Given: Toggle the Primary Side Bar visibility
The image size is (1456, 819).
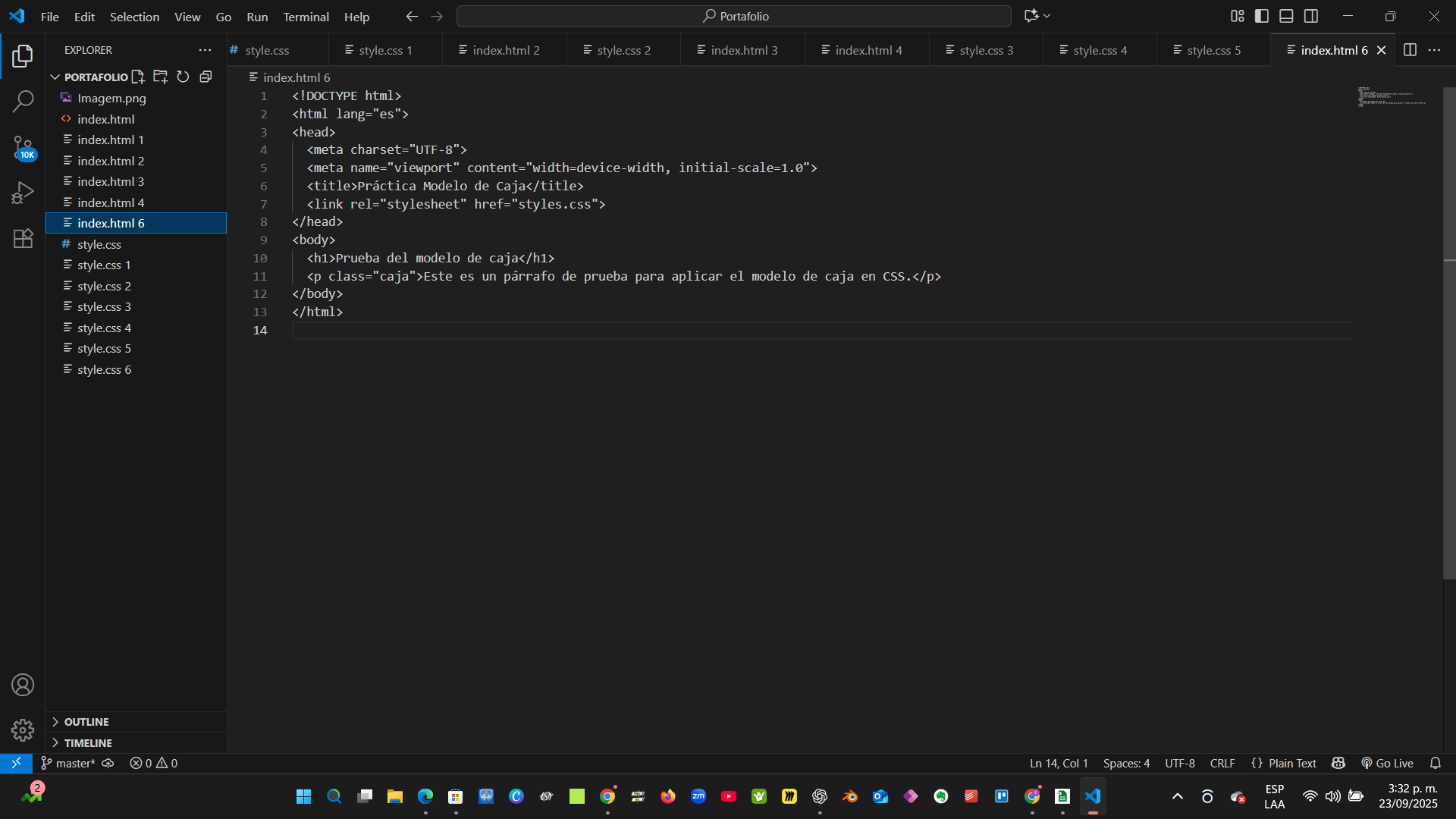Looking at the screenshot, I should 1262,16.
